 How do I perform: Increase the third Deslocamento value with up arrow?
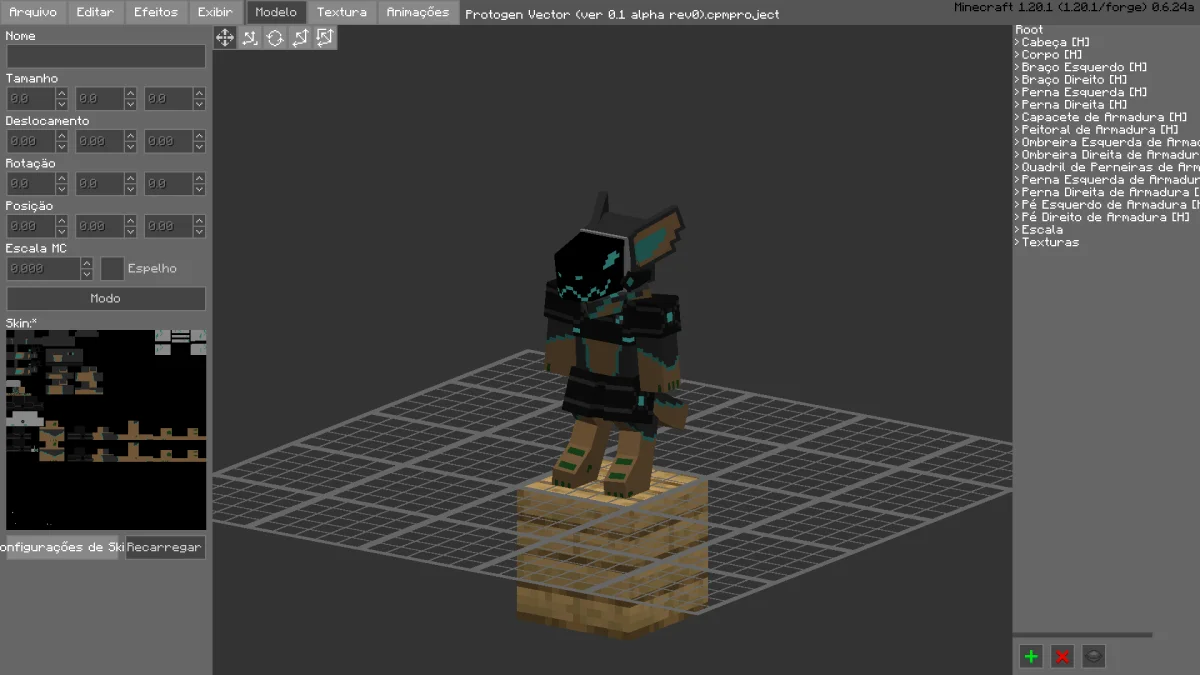(199, 136)
